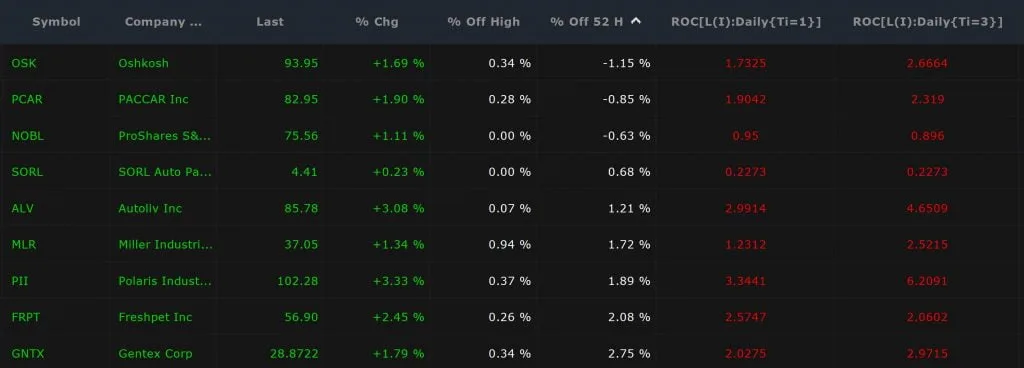The height and width of the screenshot is (368, 1024).
Task: Click the 2.75 % off 52 high value
Action: point(630,354)
